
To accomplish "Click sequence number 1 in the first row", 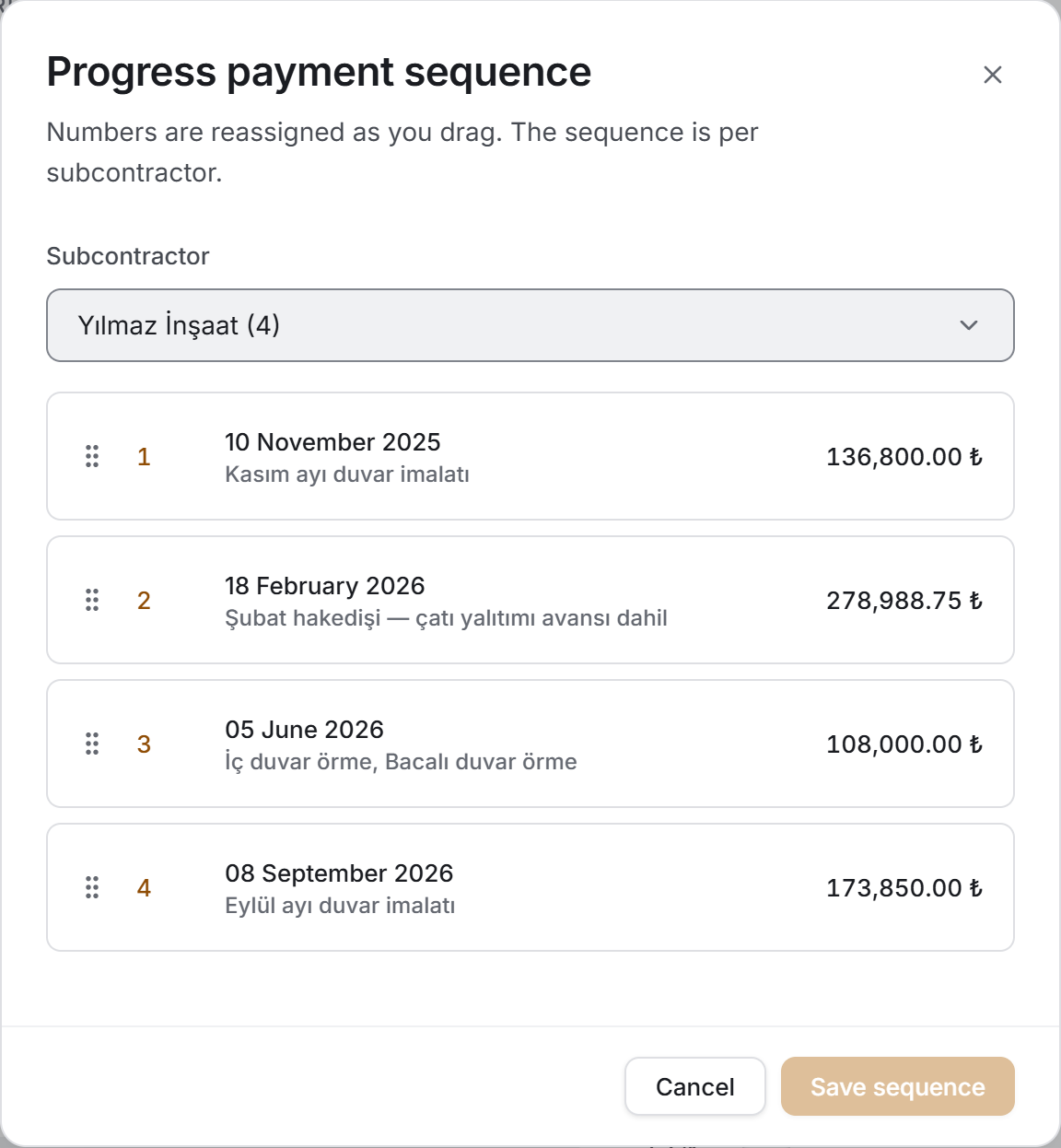I will [x=144, y=457].
